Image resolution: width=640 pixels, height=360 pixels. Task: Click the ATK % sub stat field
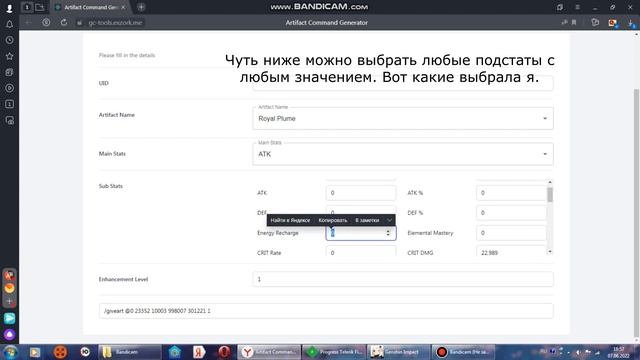[511, 193]
